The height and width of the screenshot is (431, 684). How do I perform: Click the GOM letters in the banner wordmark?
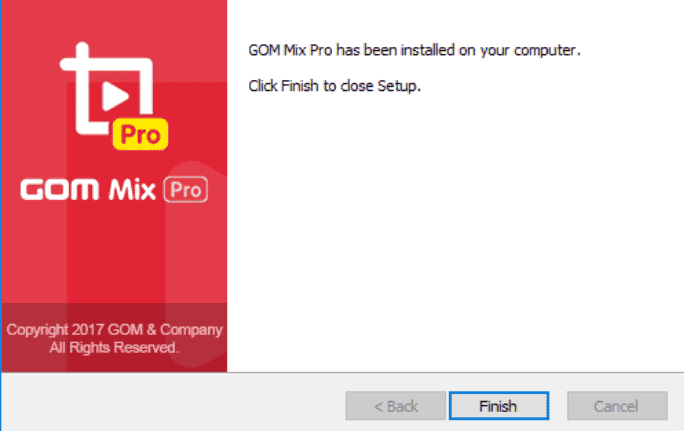(x=60, y=190)
